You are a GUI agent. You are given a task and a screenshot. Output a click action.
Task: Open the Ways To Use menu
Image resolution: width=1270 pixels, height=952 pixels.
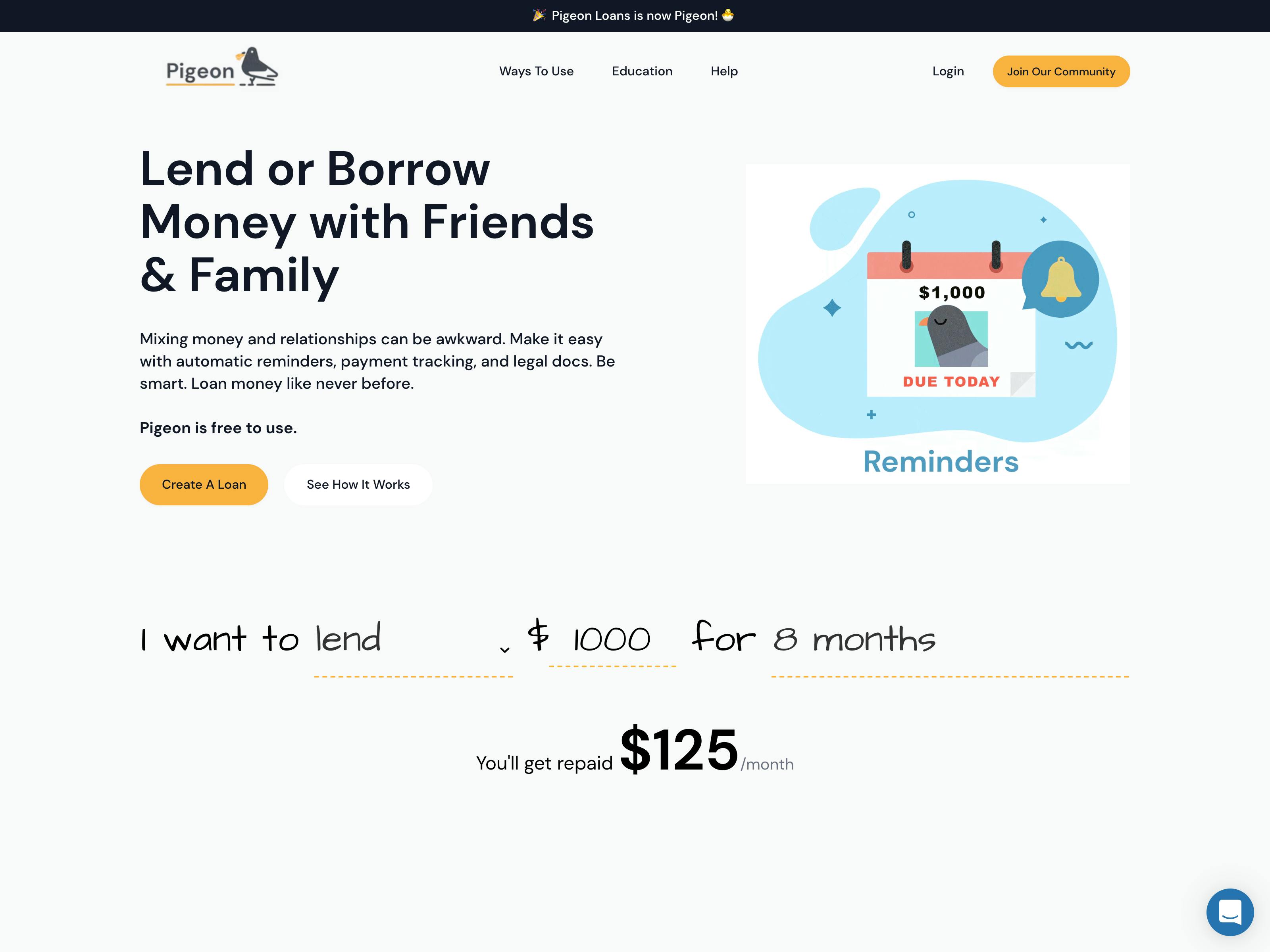point(536,71)
